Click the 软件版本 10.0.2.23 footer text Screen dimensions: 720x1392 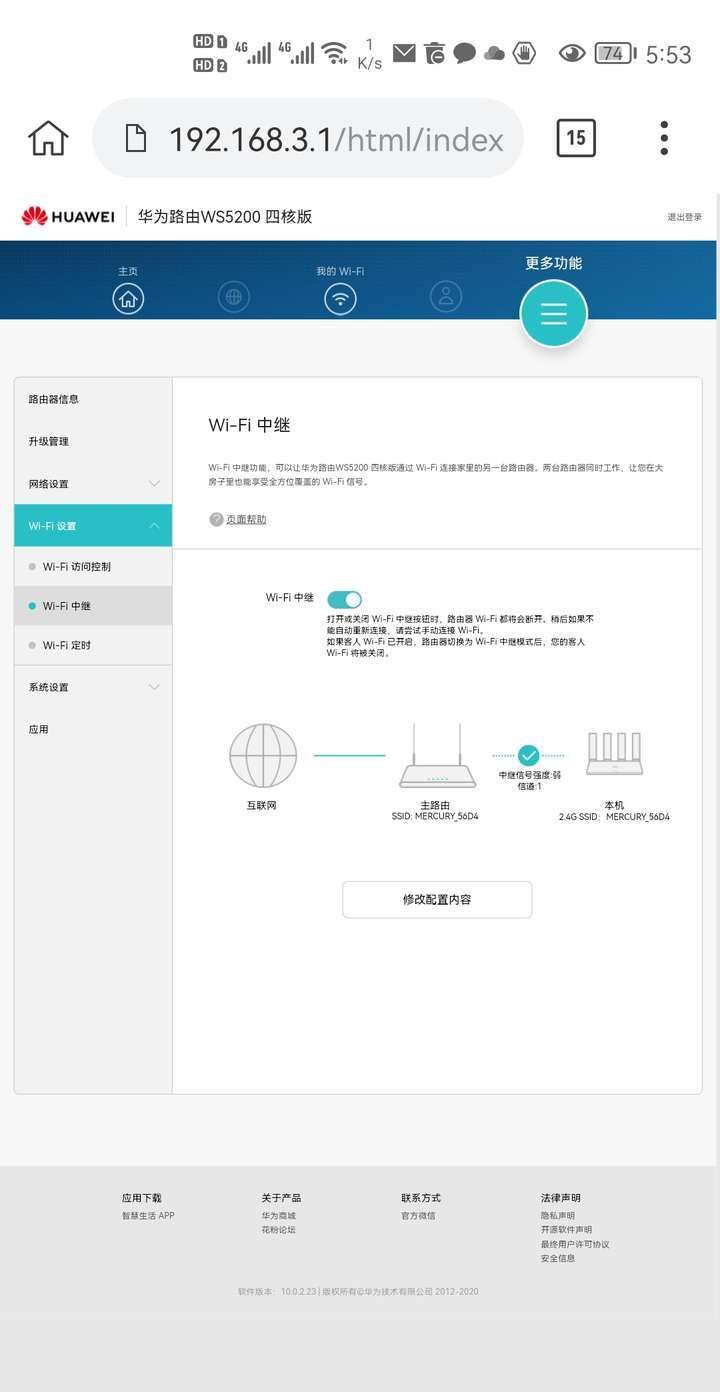pyautogui.click(x=277, y=1292)
